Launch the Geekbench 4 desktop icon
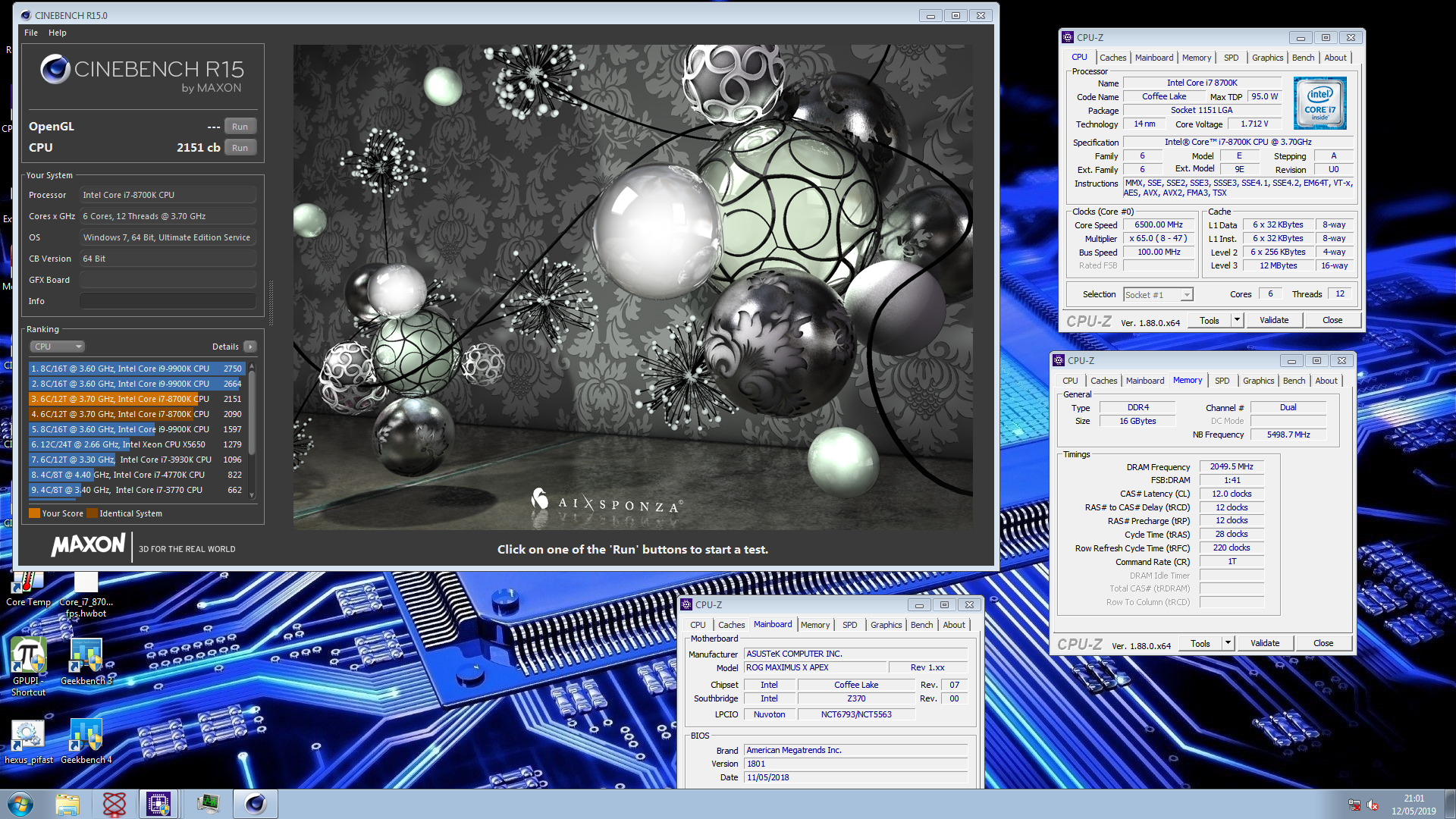Image resolution: width=1456 pixels, height=819 pixels. coord(86,742)
